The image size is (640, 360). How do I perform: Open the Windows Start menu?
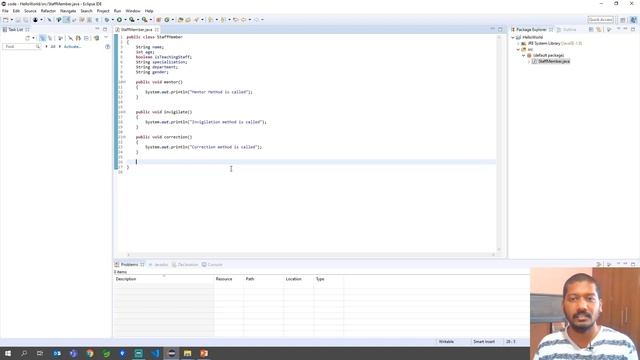8,353
